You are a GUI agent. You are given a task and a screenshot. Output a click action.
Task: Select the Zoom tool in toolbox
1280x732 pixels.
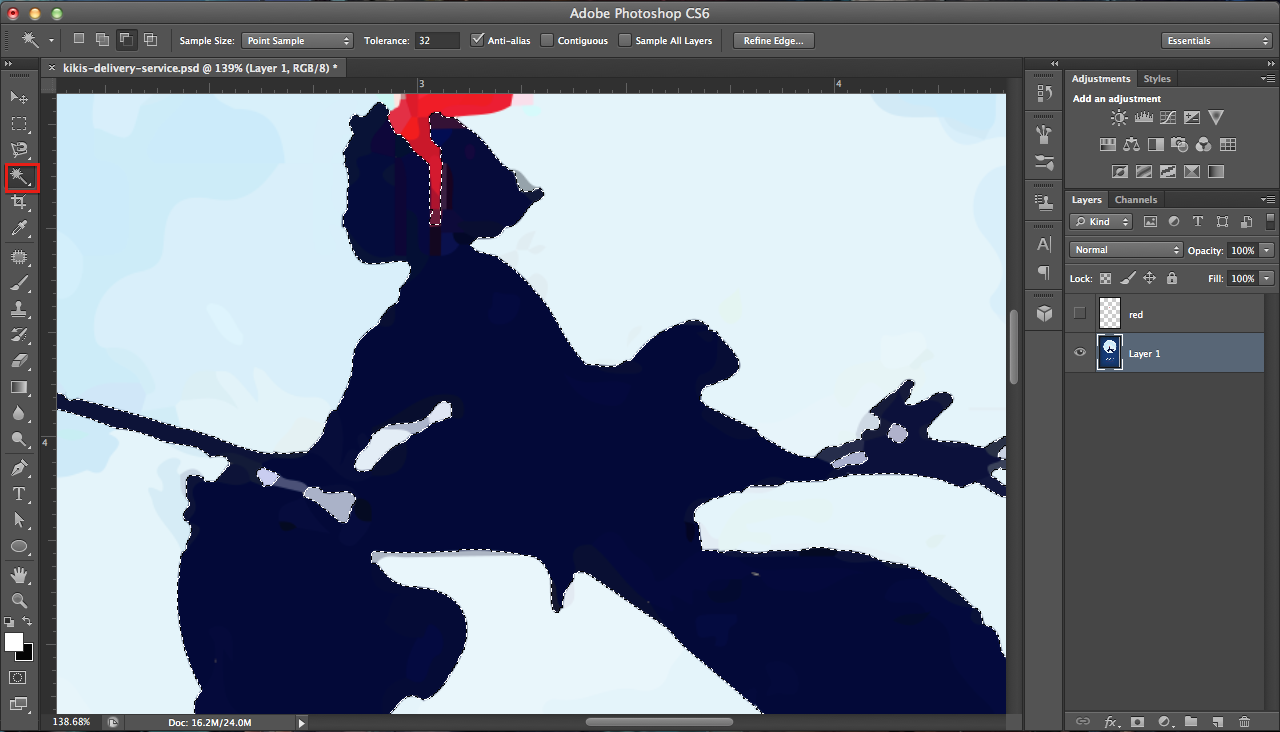(19, 601)
